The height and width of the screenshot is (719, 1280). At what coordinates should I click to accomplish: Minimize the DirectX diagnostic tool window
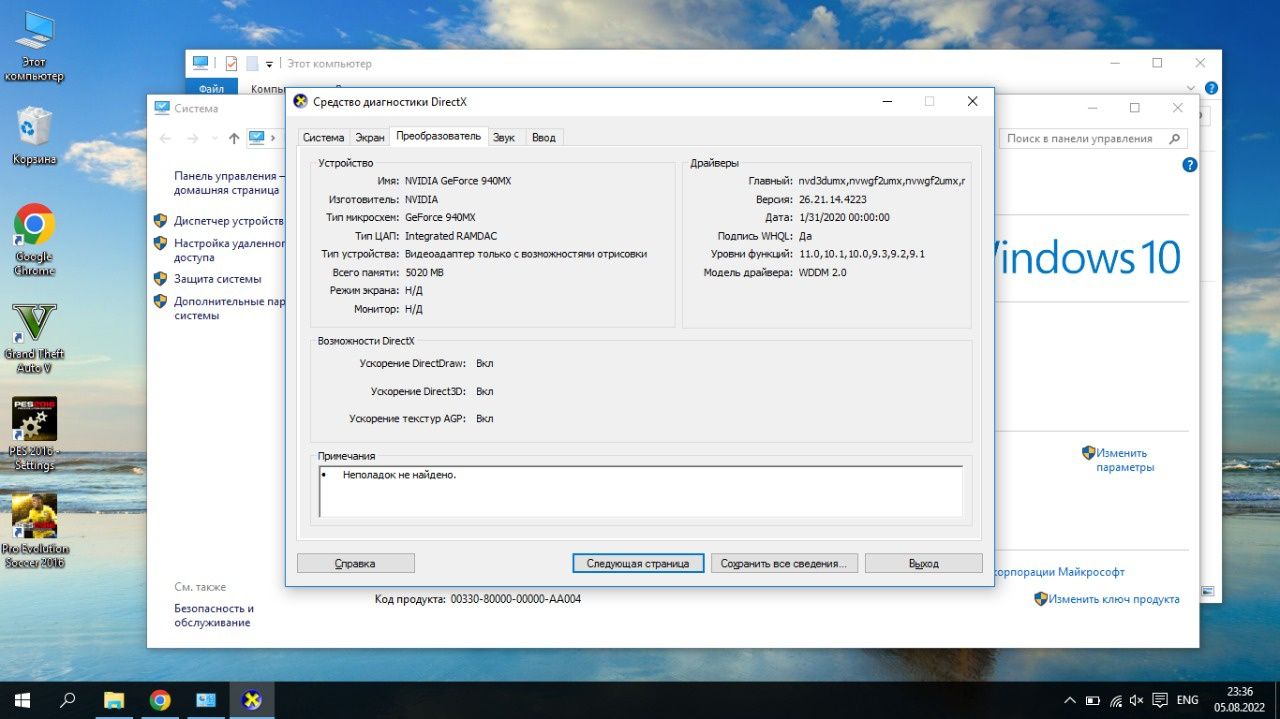[886, 101]
